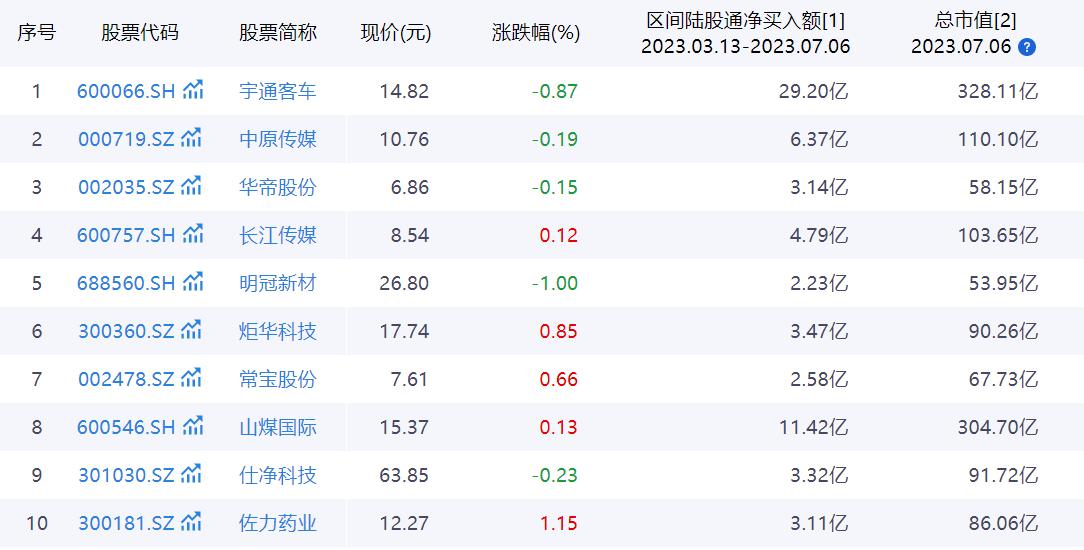
Task: Open stock code link 301030.SZ
Action: [127, 475]
